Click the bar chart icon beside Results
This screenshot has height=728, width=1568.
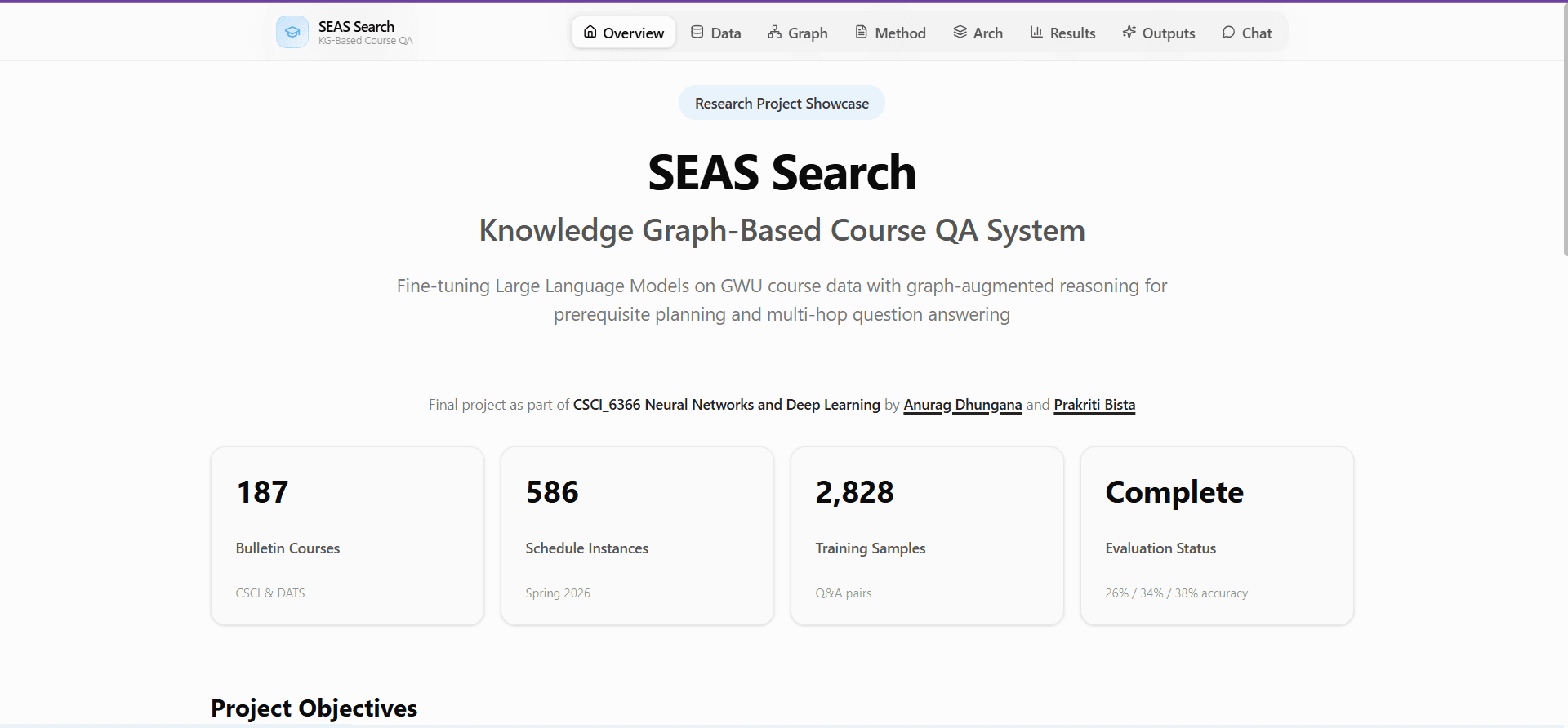[1036, 33]
